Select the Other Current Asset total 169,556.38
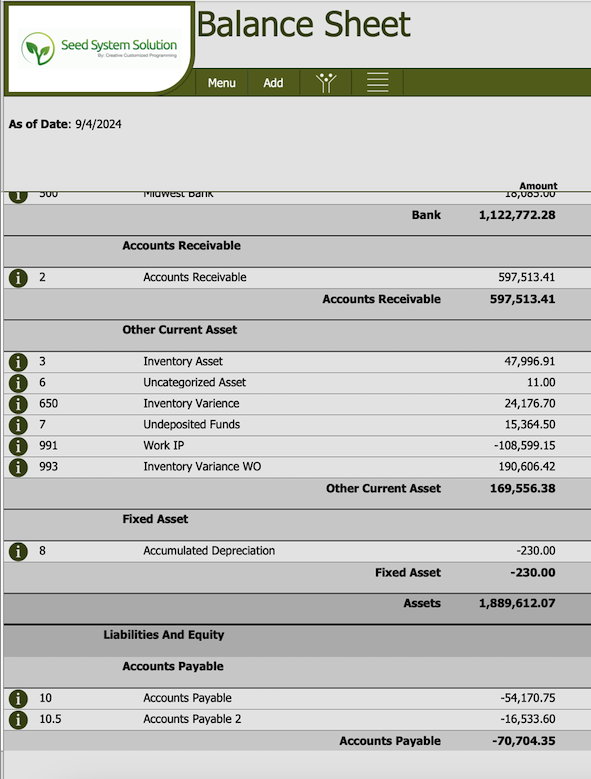591x779 pixels. [x=522, y=488]
